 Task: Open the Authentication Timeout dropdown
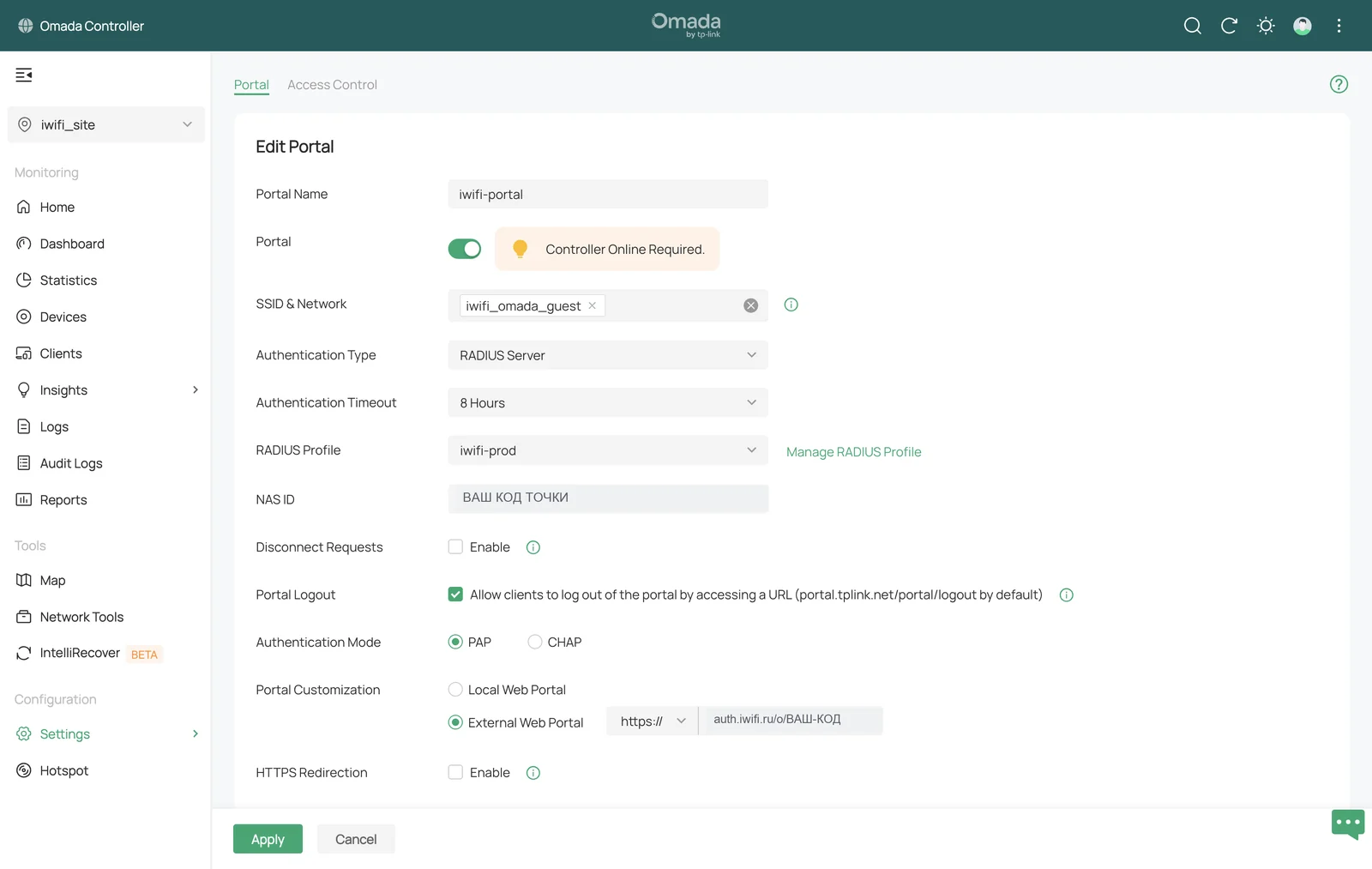click(608, 402)
